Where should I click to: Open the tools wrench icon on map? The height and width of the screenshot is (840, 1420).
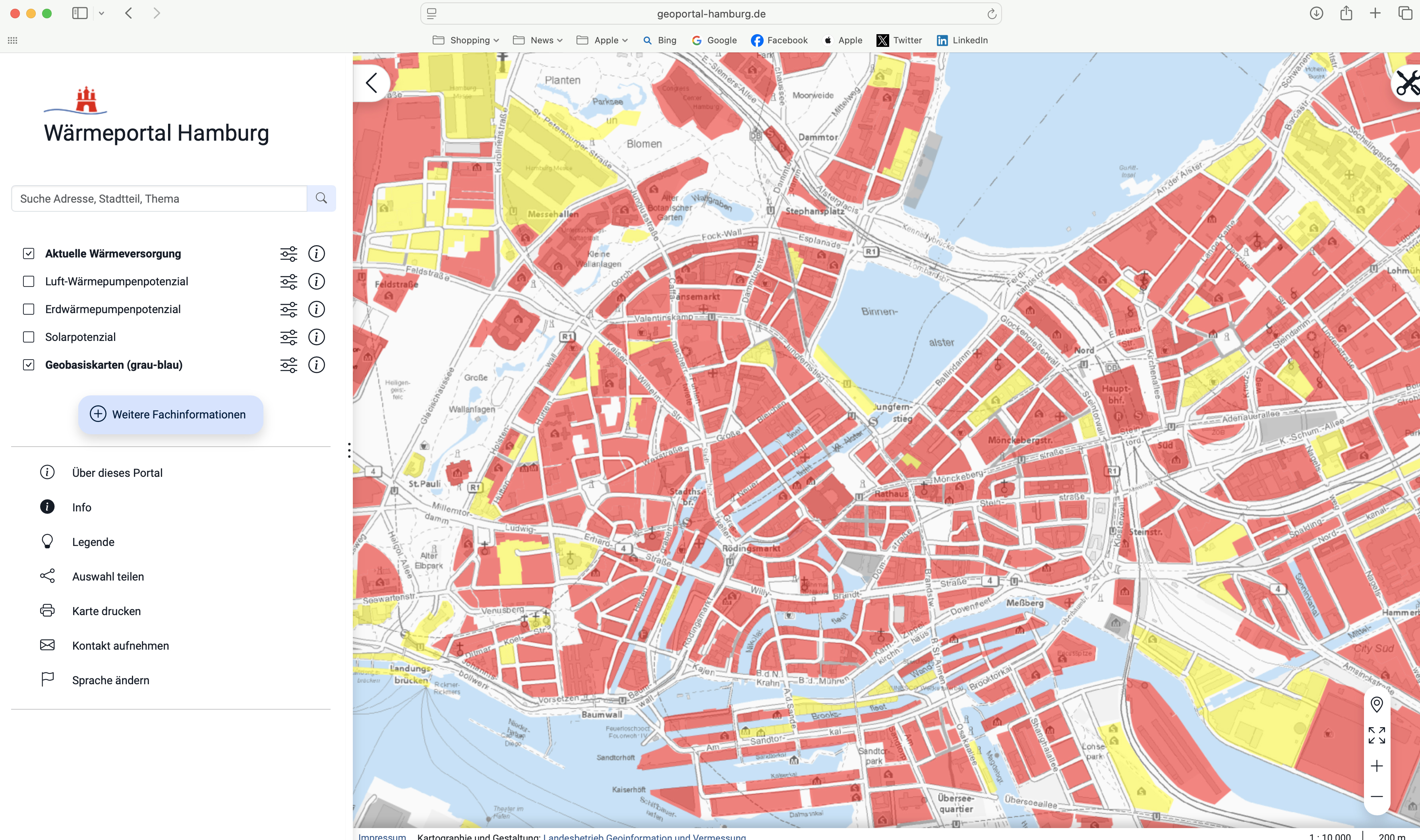click(x=1407, y=83)
